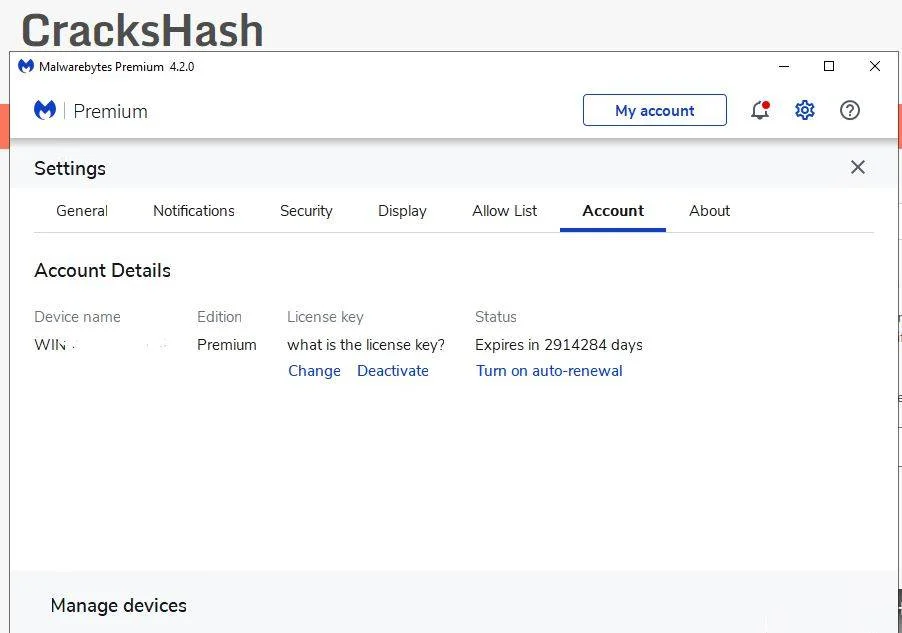Select the Account tab
The image size is (902, 633).
point(613,211)
